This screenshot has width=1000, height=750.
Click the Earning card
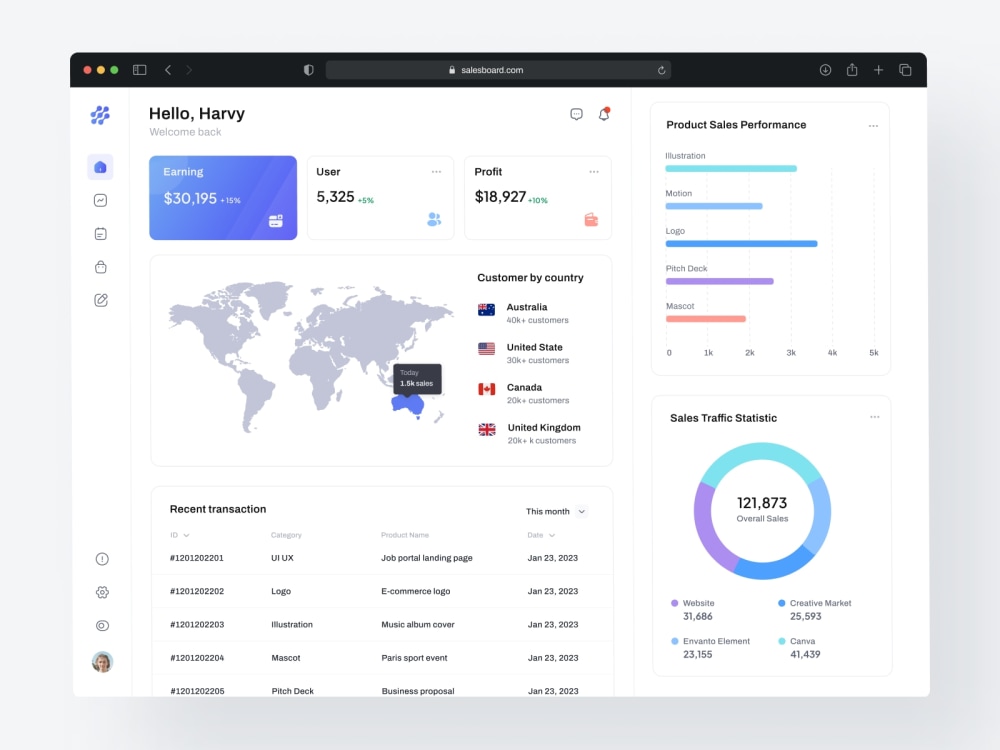(x=223, y=198)
